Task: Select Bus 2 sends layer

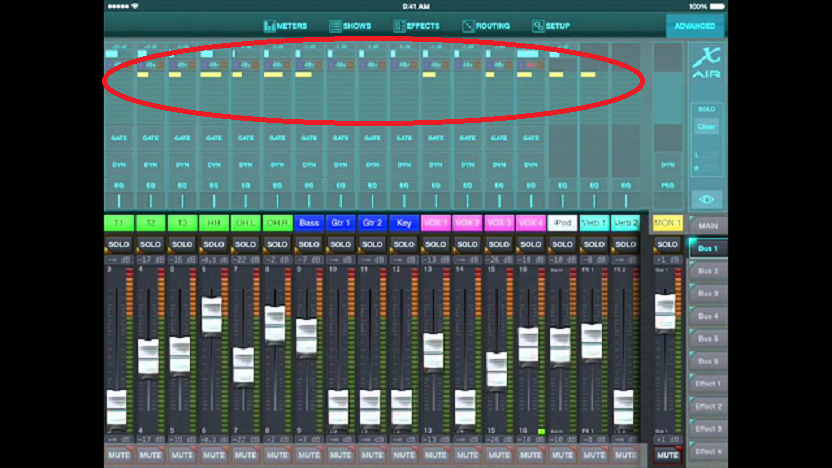Action: [x=708, y=271]
